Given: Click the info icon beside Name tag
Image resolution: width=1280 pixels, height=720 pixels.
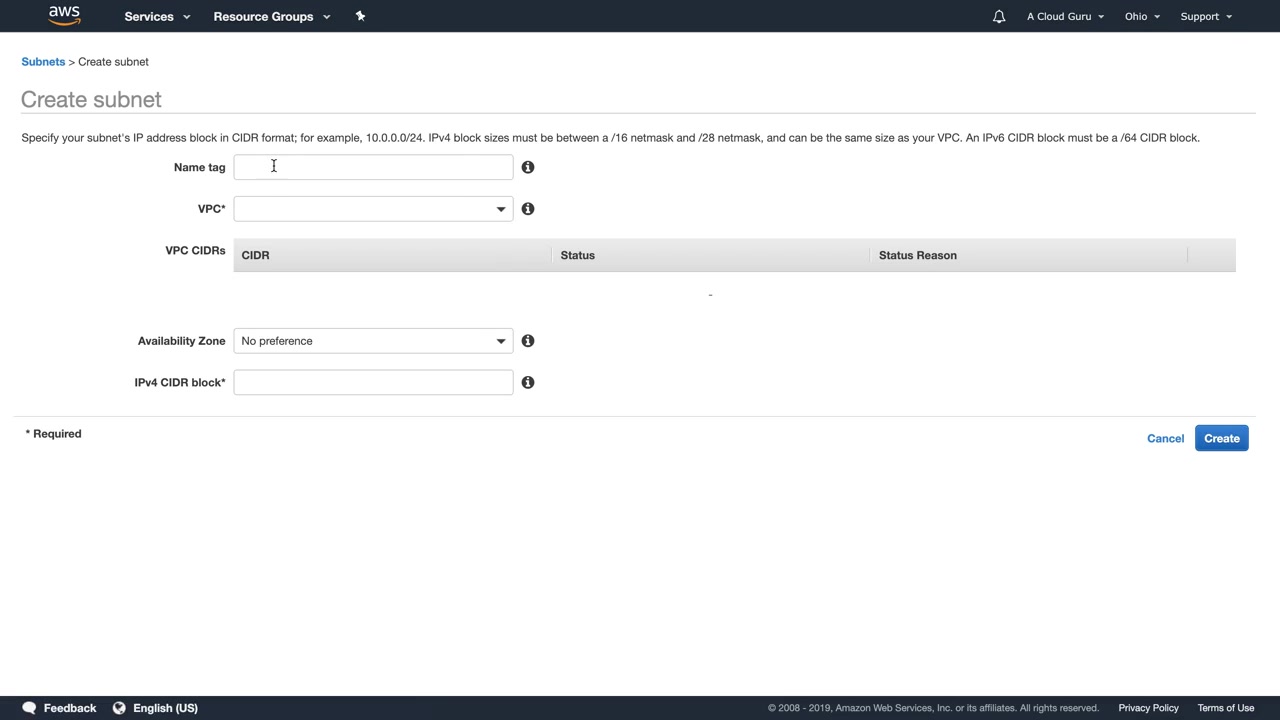Looking at the screenshot, I should click(528, 167).
